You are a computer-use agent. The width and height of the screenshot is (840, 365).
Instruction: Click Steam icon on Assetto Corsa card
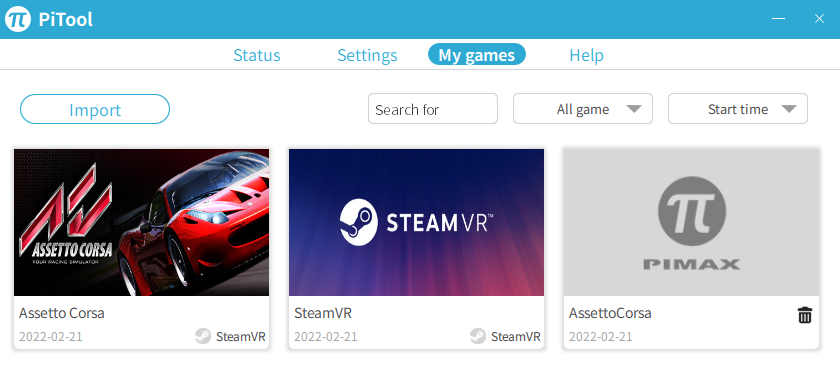[x=202, y=337]
